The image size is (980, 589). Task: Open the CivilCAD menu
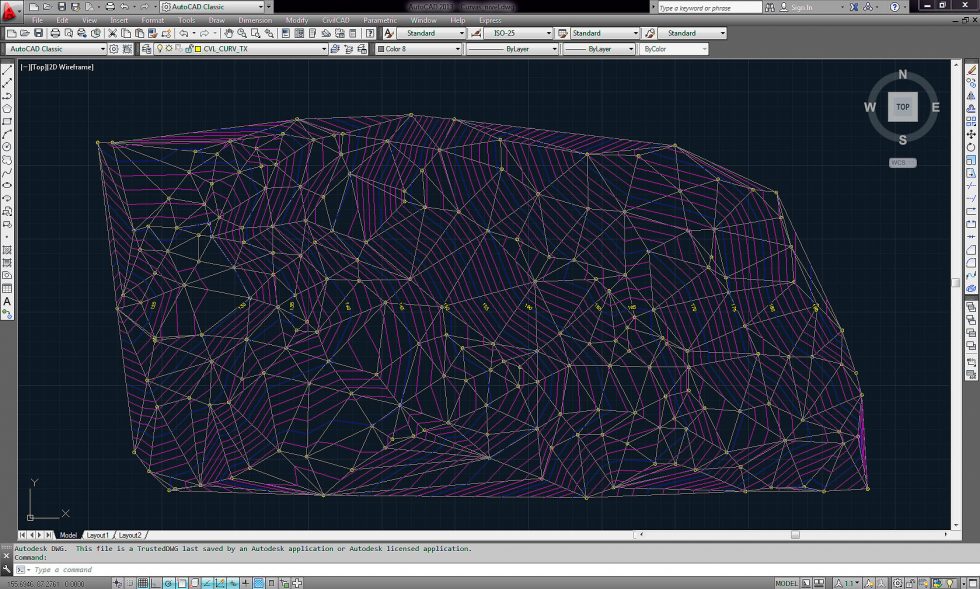pos(335,20)
